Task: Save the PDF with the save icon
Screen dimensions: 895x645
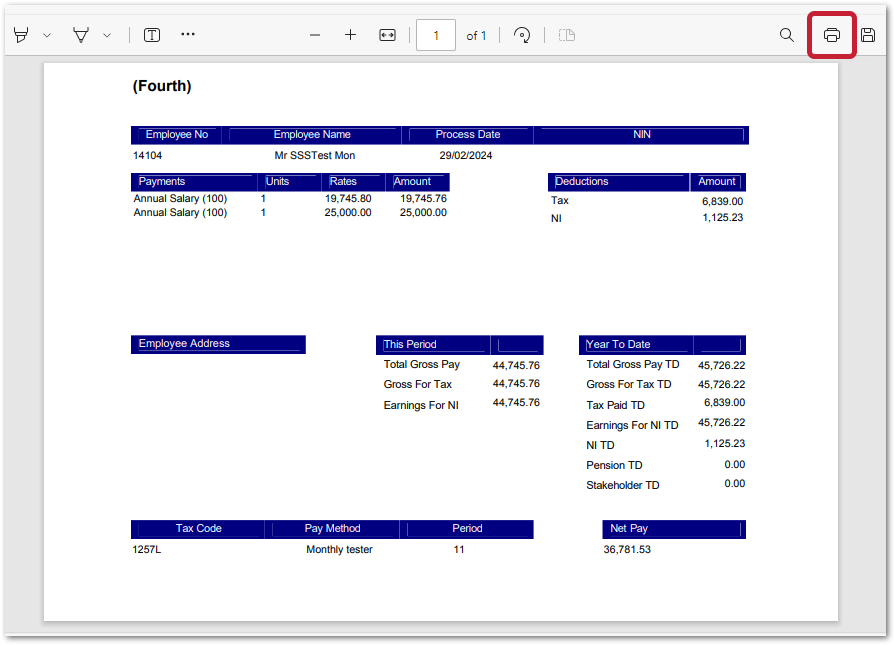Action: click(868, 35)
